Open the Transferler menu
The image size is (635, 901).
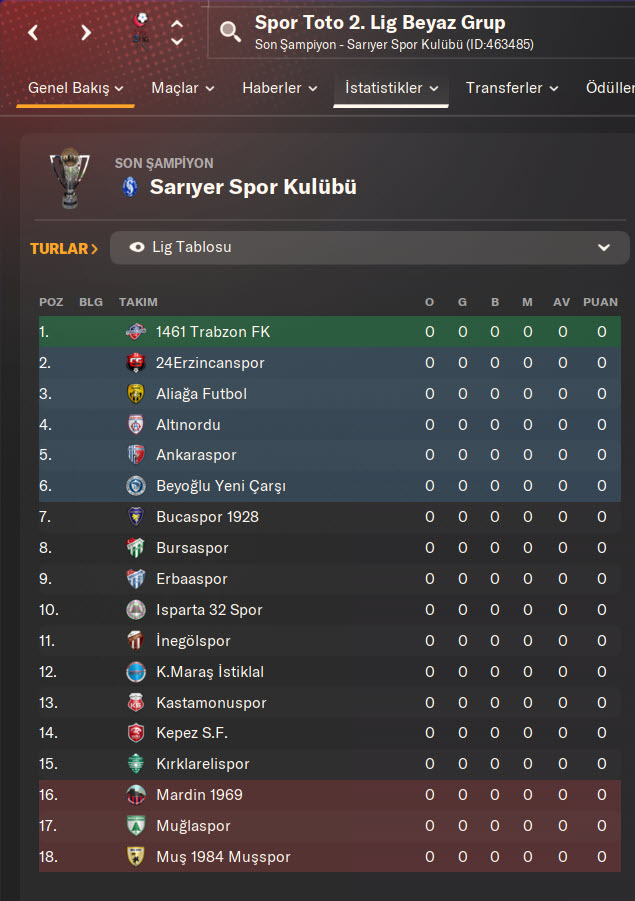[x=511, y=88]
